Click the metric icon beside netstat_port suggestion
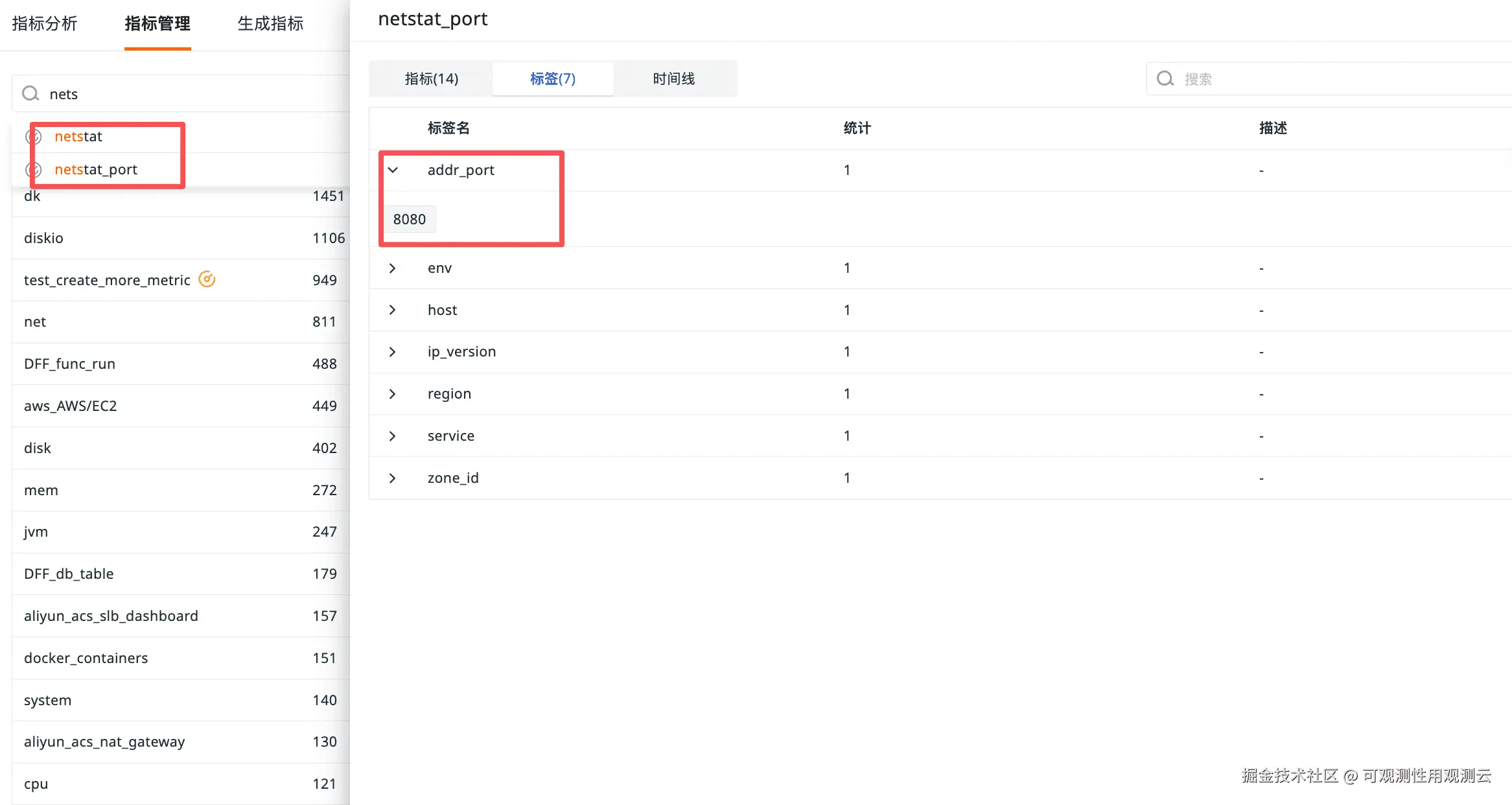Image resolution: width=1512 pixels, height=805 pixels. pyautogui.click(x=34, y=170)
